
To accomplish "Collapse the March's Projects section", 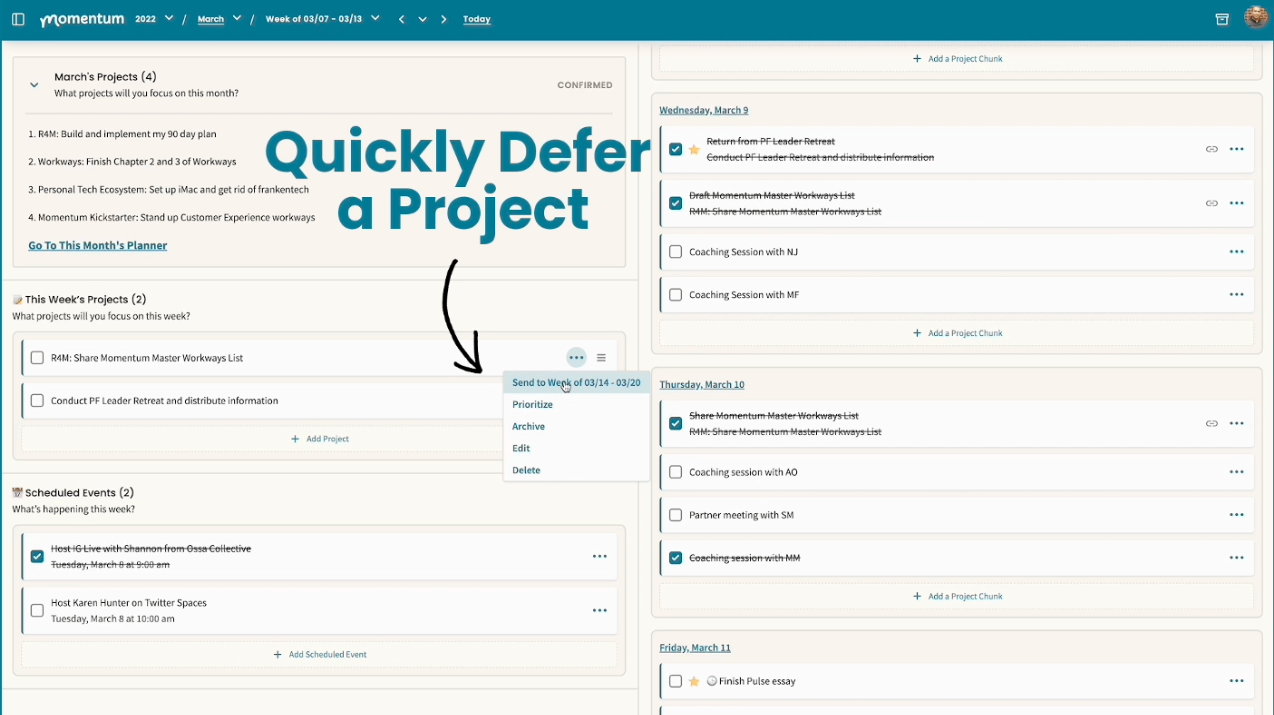I will pyautogui.click(x=33, y=84).
